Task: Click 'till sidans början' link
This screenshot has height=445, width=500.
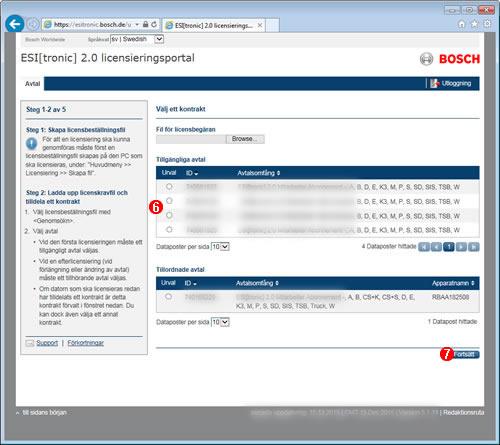Action: [44, 413]
